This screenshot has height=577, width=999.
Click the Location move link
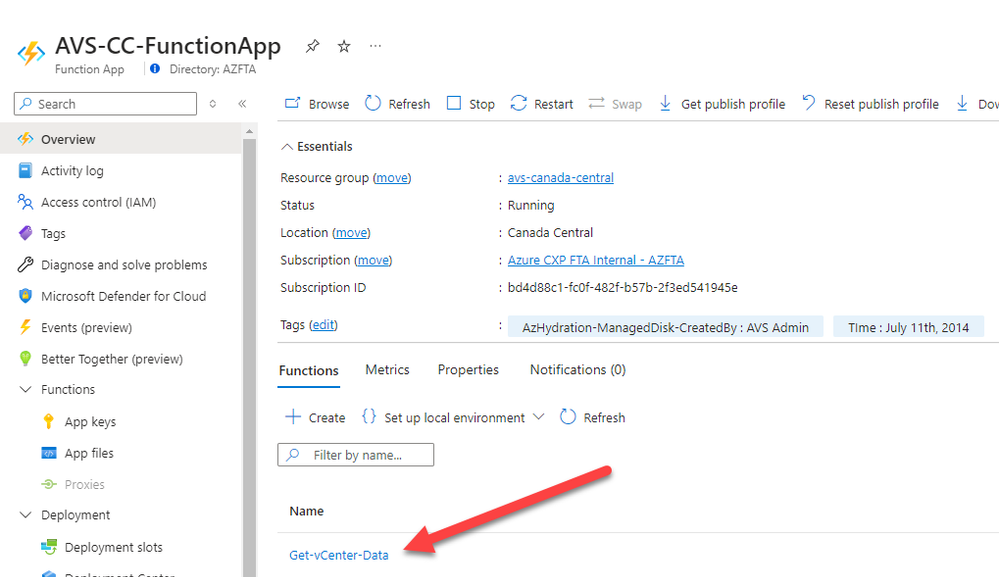pos(351,232)
